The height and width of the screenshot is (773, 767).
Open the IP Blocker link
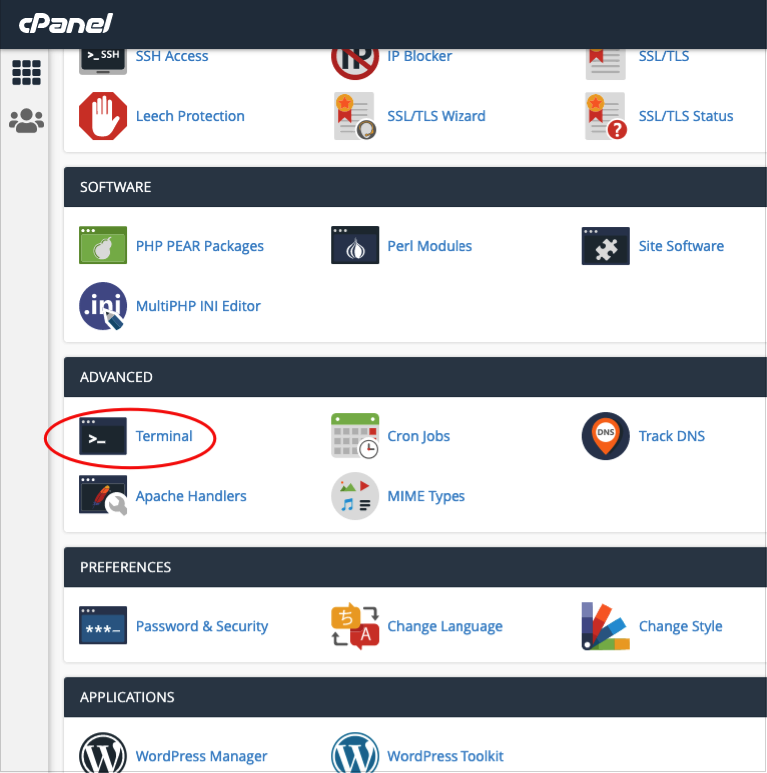(419, 56)
